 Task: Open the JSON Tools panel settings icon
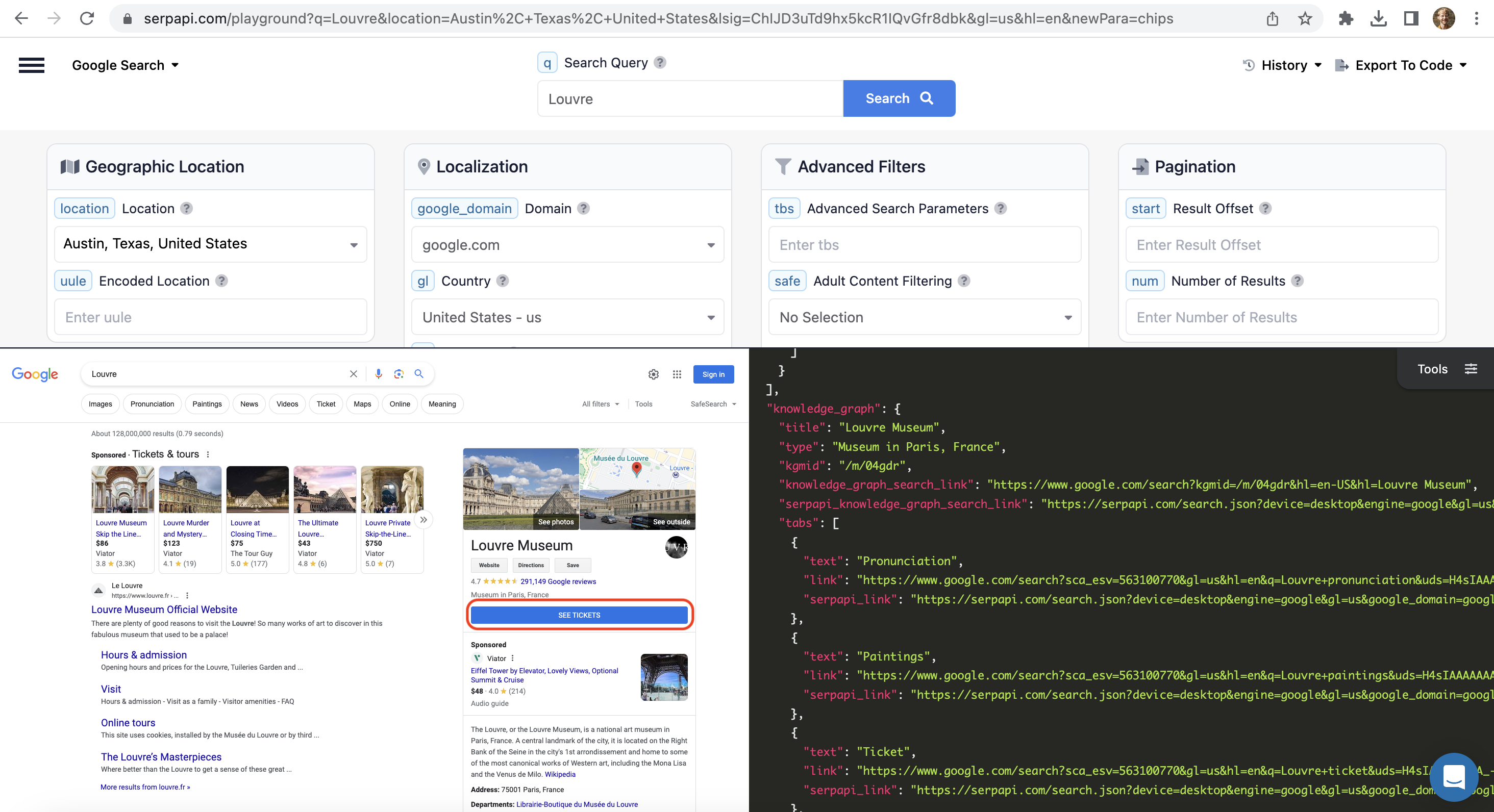[1472, 369]
